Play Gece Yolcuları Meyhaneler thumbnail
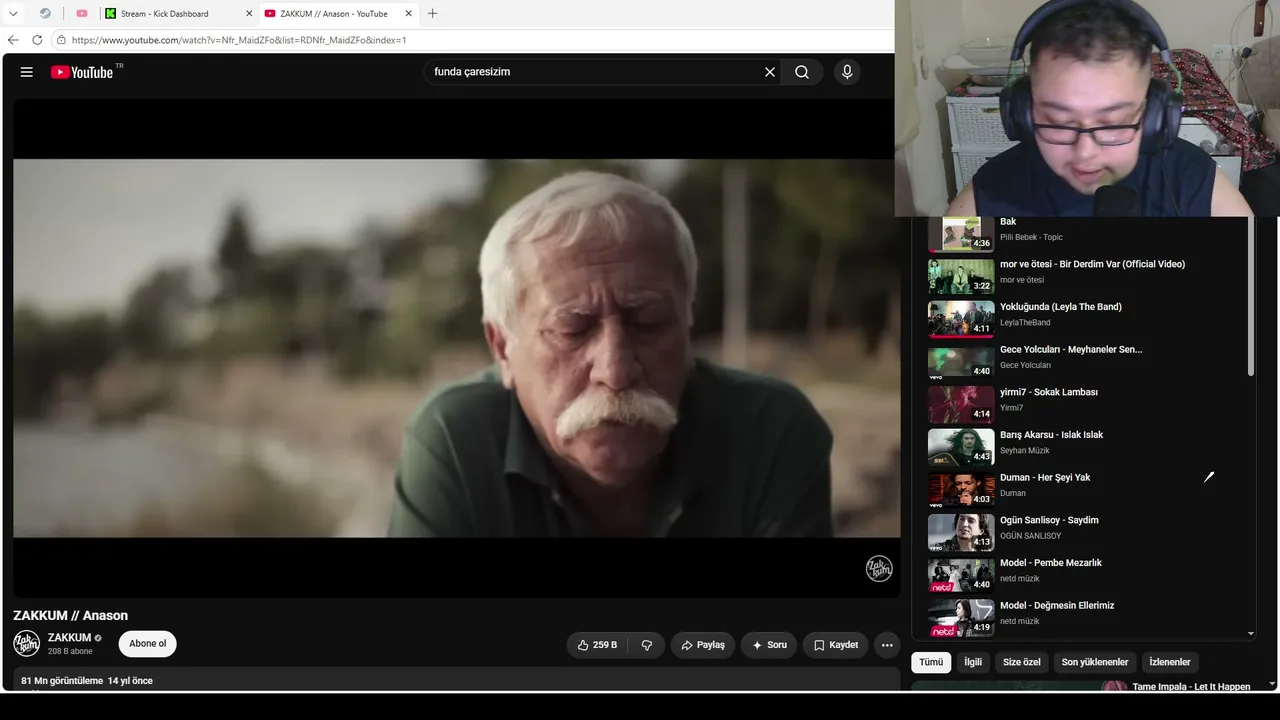Image resolution: width=1280 pixels, height=720 pixels. coord(961,362)
